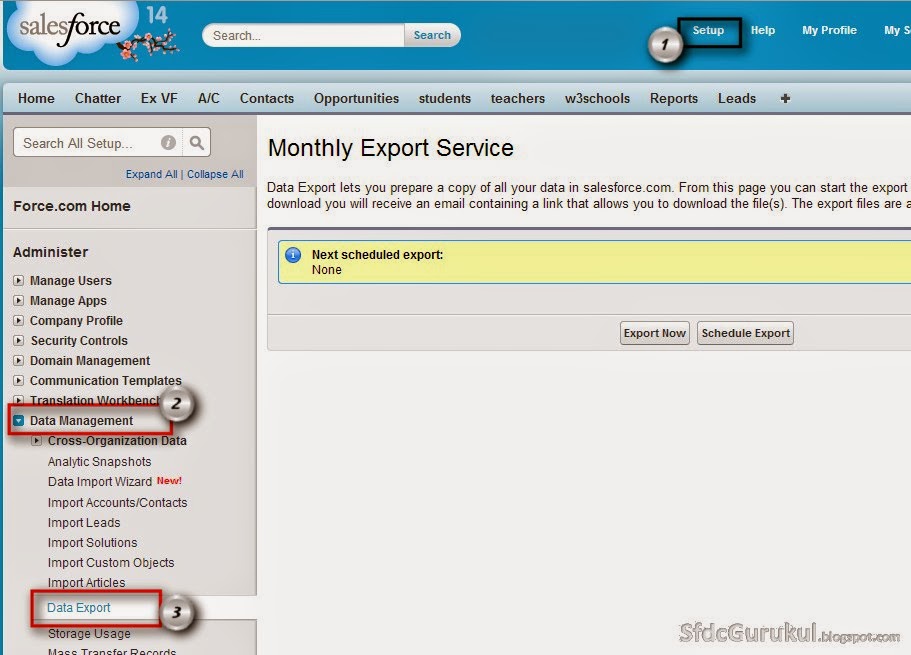The height and width of the screenshot is (655, 911).
Task: Switch to the Ex VF tab
Action: pos(159,98)
